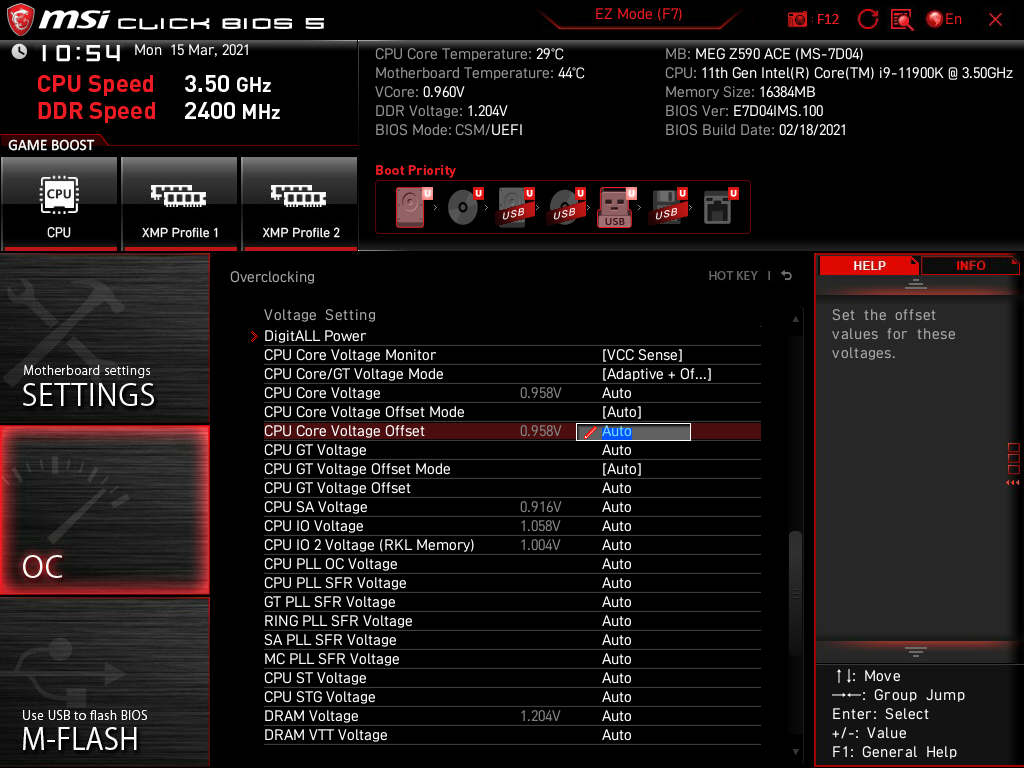Switch to the INFO tab
Screen dimensions: 1024x768
pyautogui.click(x=970, y=266)
